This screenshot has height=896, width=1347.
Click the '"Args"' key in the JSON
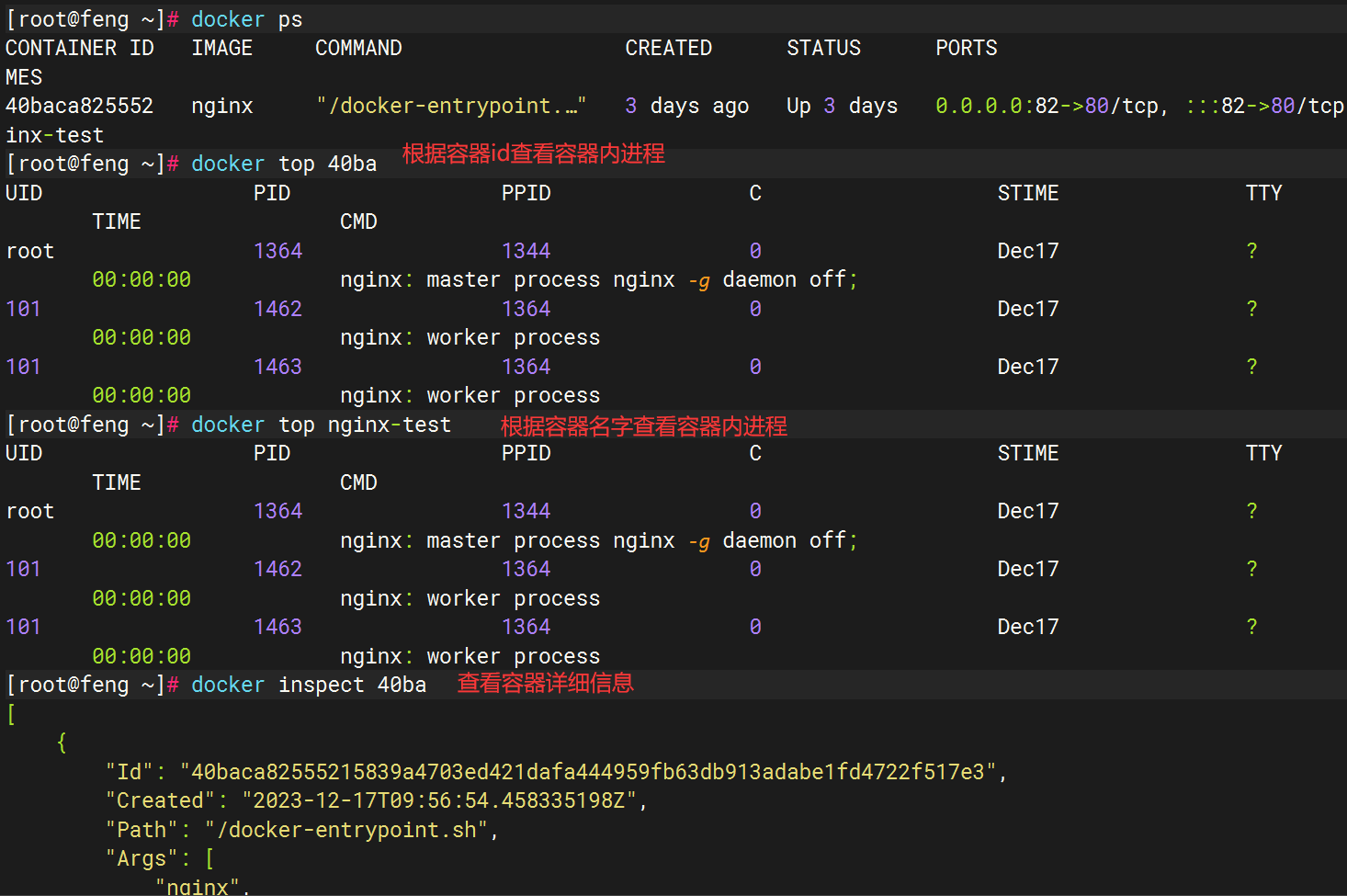coord(141,858)
